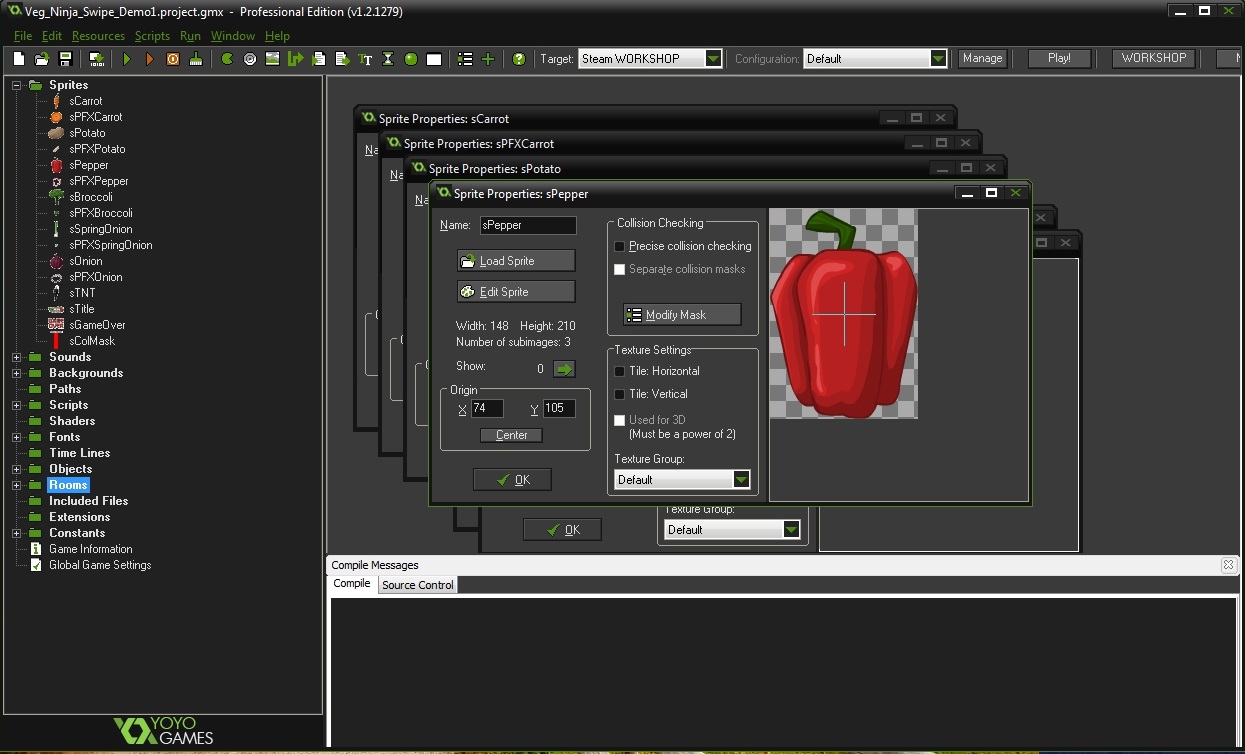Image resolution: width=1245 pixels, height=754 pixels.
Task: Click the Save project floppy disk icon
Action: pos(65,59)
